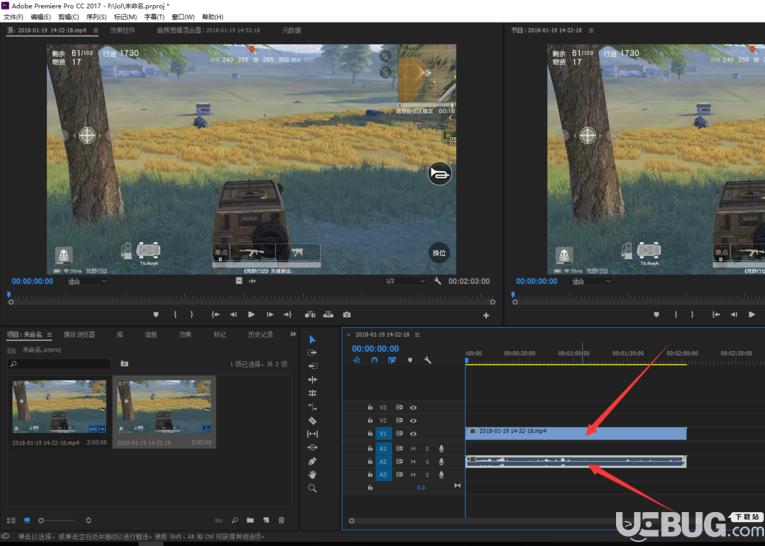Image resolution: width=765 pixels, height=546 pixels.
Task: Open the 序列(S) menu
Action: click(96, 17)
